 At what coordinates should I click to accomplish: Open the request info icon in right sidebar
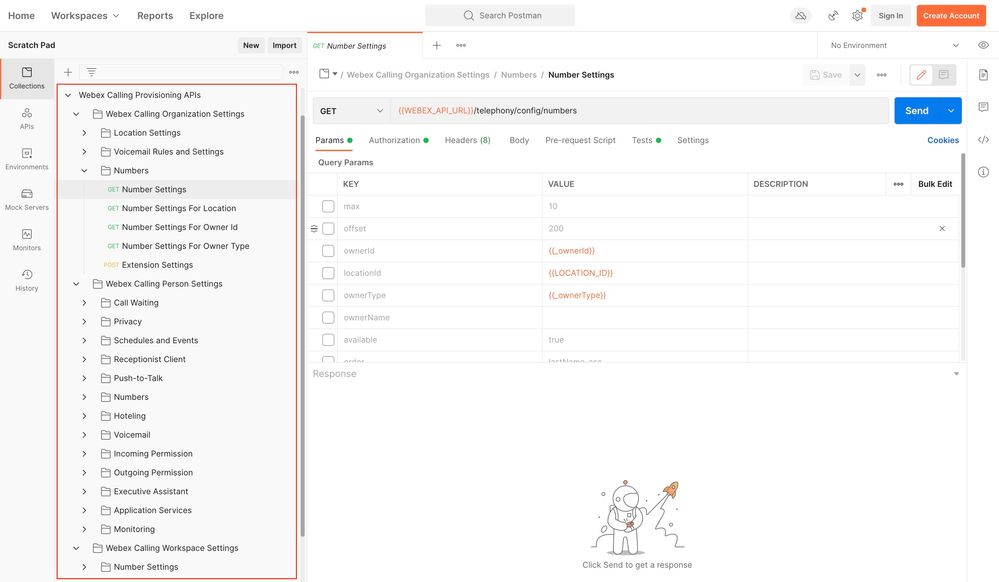(x=983, y=171)
